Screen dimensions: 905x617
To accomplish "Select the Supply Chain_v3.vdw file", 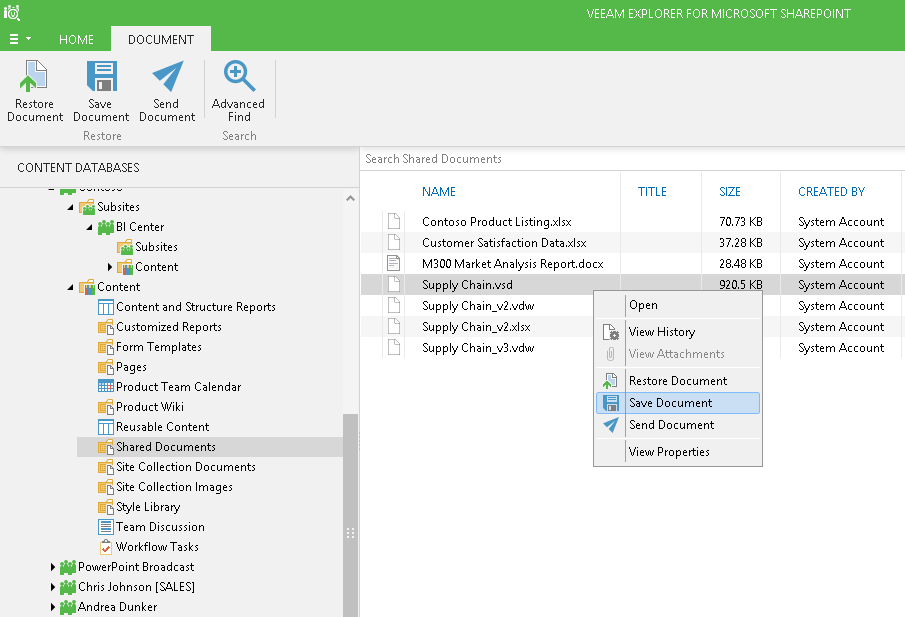I will point(478,348).
